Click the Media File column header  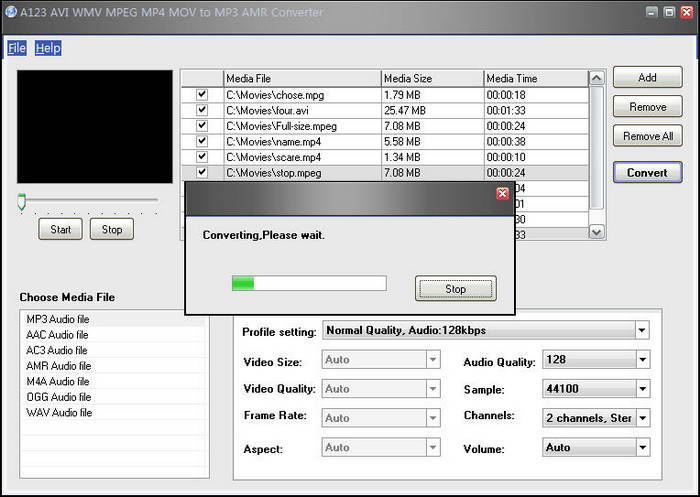coord(302,79)
